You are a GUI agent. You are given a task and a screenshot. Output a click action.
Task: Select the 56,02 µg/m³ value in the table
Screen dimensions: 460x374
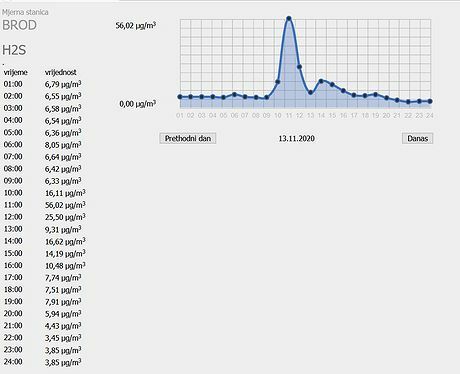pos(65,205)
